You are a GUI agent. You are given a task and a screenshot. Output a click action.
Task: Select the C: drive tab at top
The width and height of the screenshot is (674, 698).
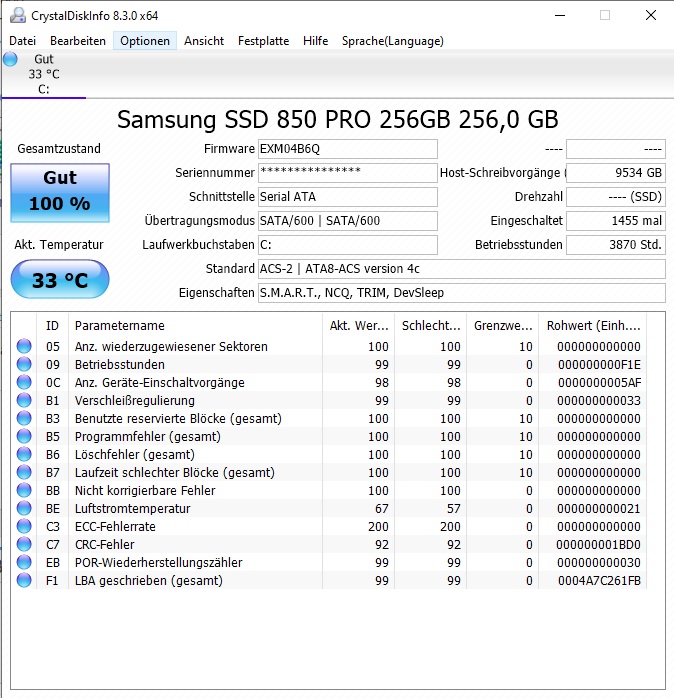44,74
